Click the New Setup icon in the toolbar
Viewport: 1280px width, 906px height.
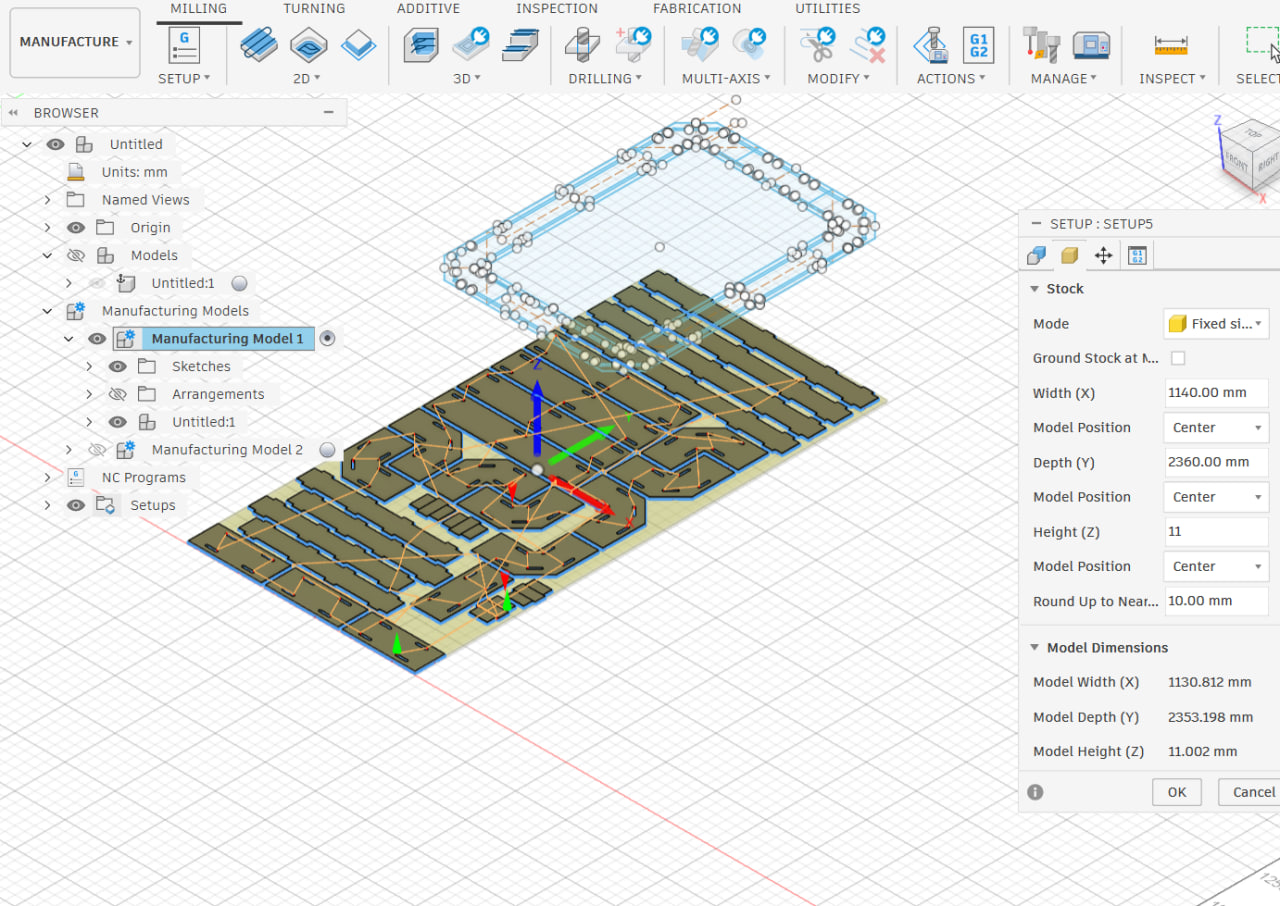tap(184, 45)
